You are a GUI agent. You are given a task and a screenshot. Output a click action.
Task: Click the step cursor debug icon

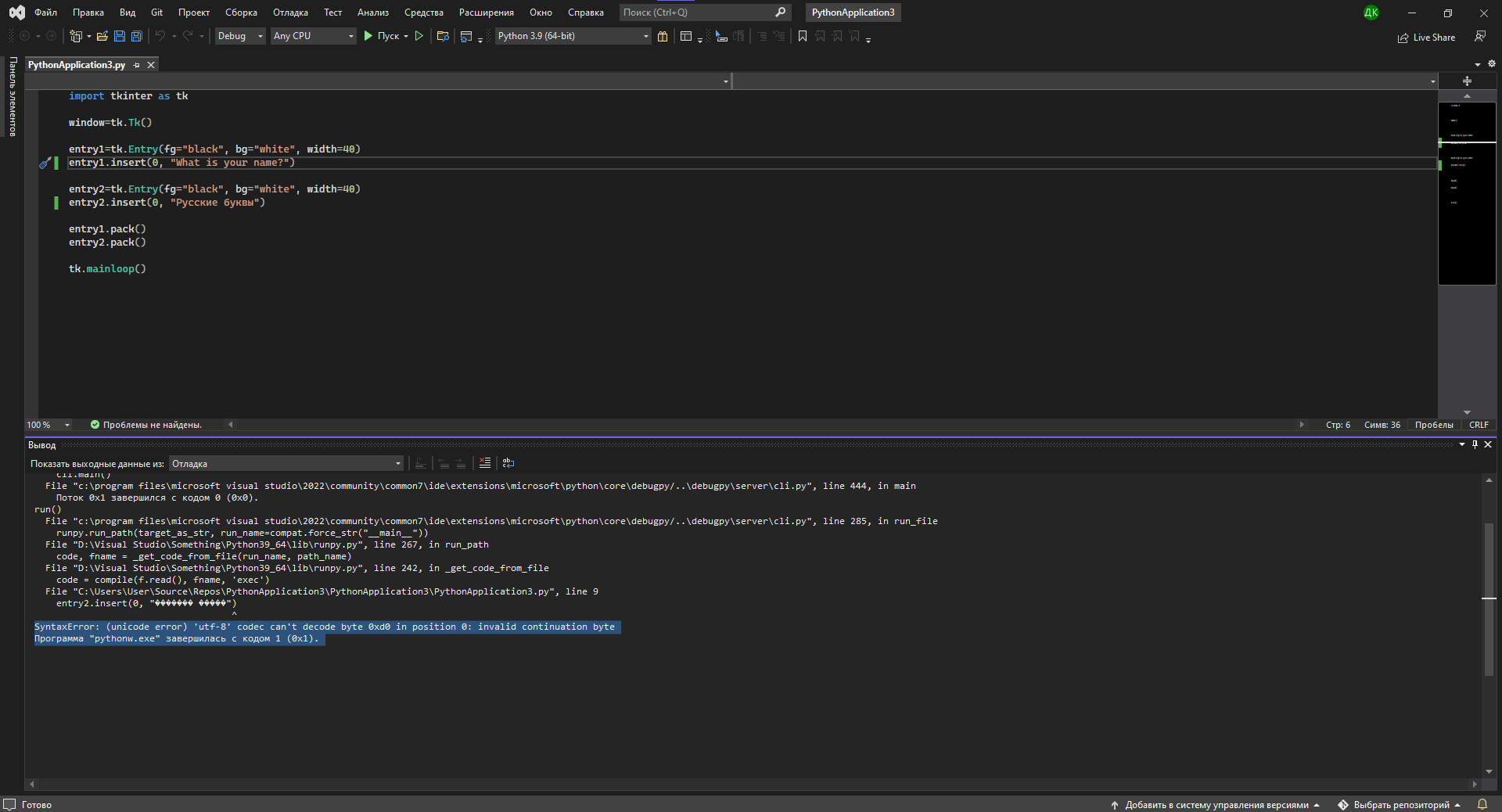pyautogui.click(x=721, y=36)
